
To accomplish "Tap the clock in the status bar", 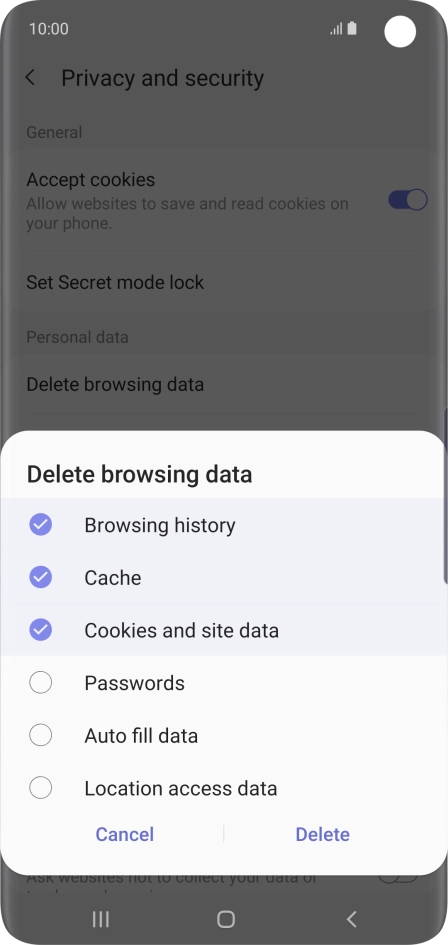I will 49,28.
